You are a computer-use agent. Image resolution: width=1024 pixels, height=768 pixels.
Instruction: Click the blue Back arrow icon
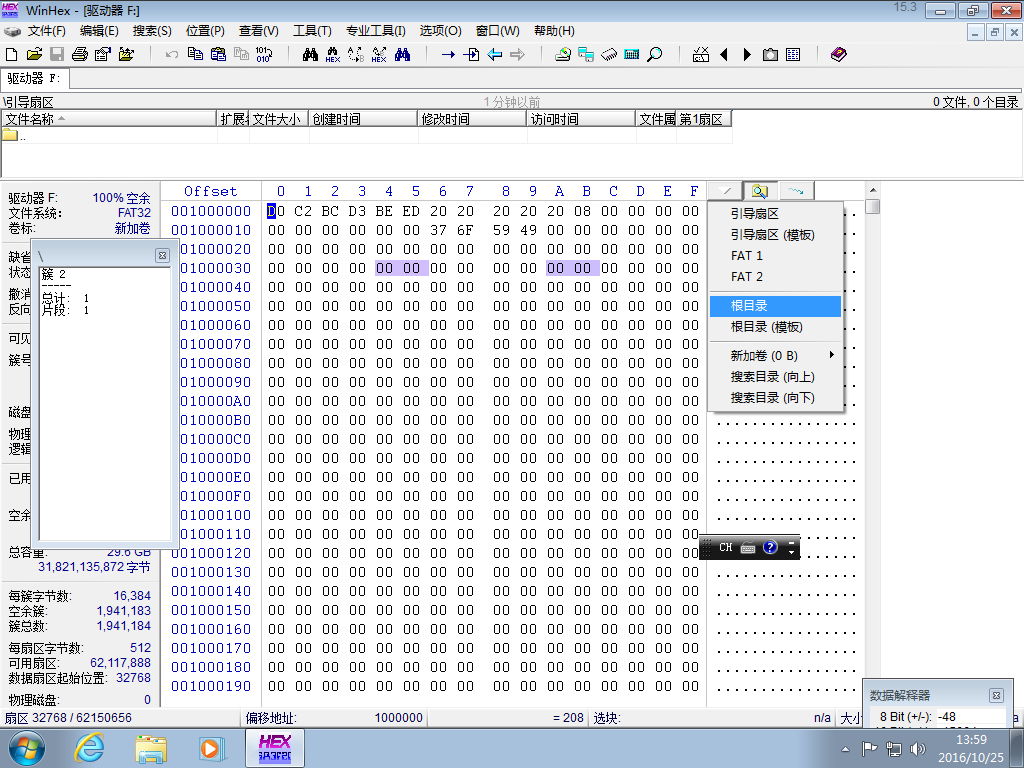point(494,55)
